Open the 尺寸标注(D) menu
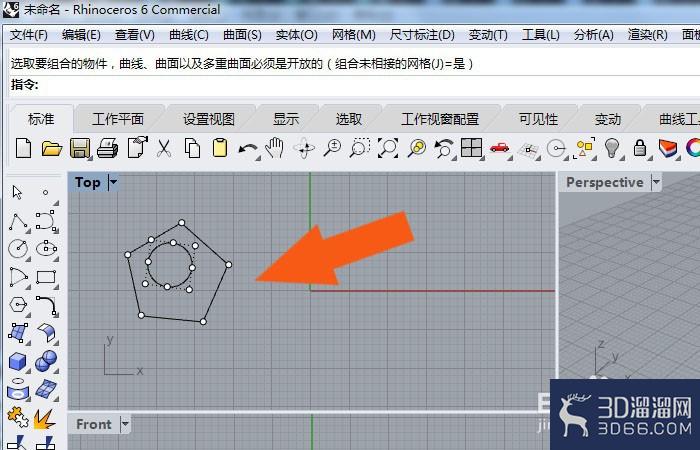The width and height of the screenshot is (700, 450). [x=422, y=35]
